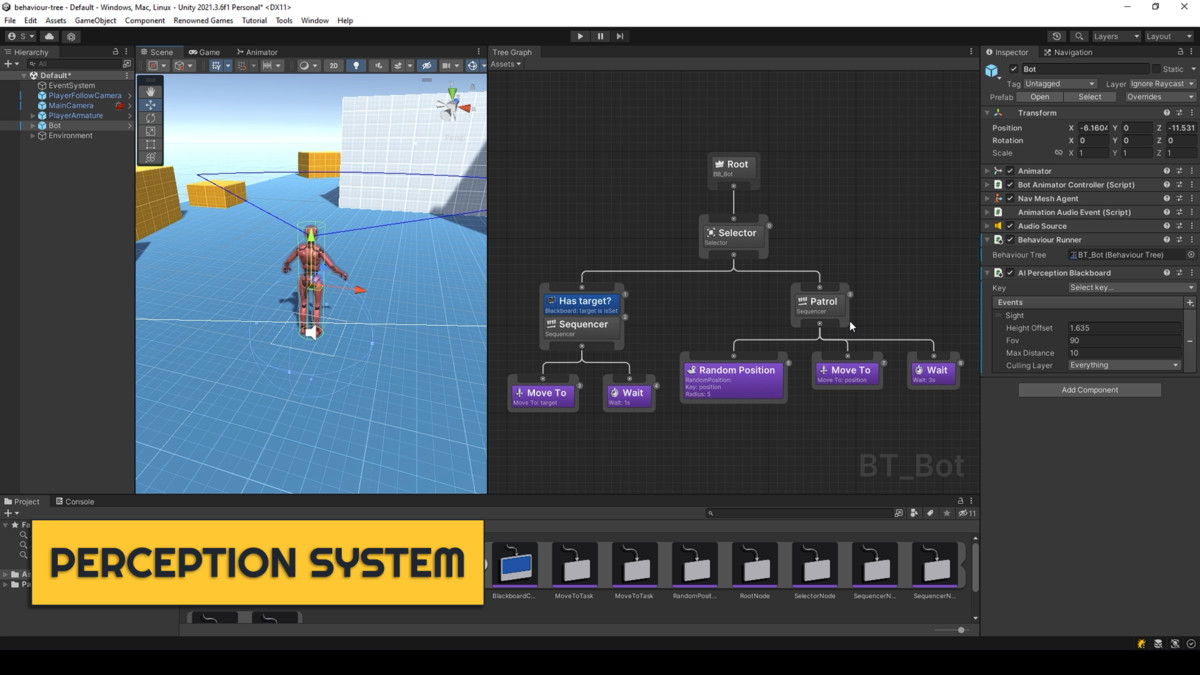
Task: Switch to the Game tab
Action: point(204,51)
